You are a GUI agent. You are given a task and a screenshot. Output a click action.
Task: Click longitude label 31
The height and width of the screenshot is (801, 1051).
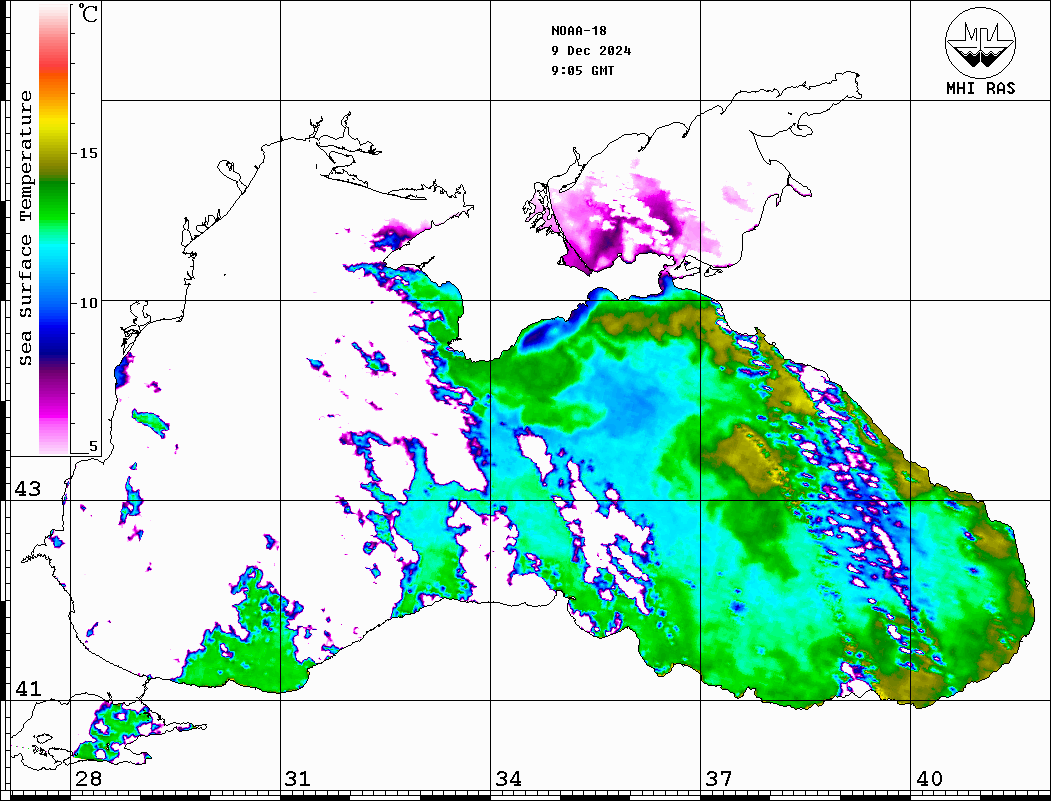point(298,778)
